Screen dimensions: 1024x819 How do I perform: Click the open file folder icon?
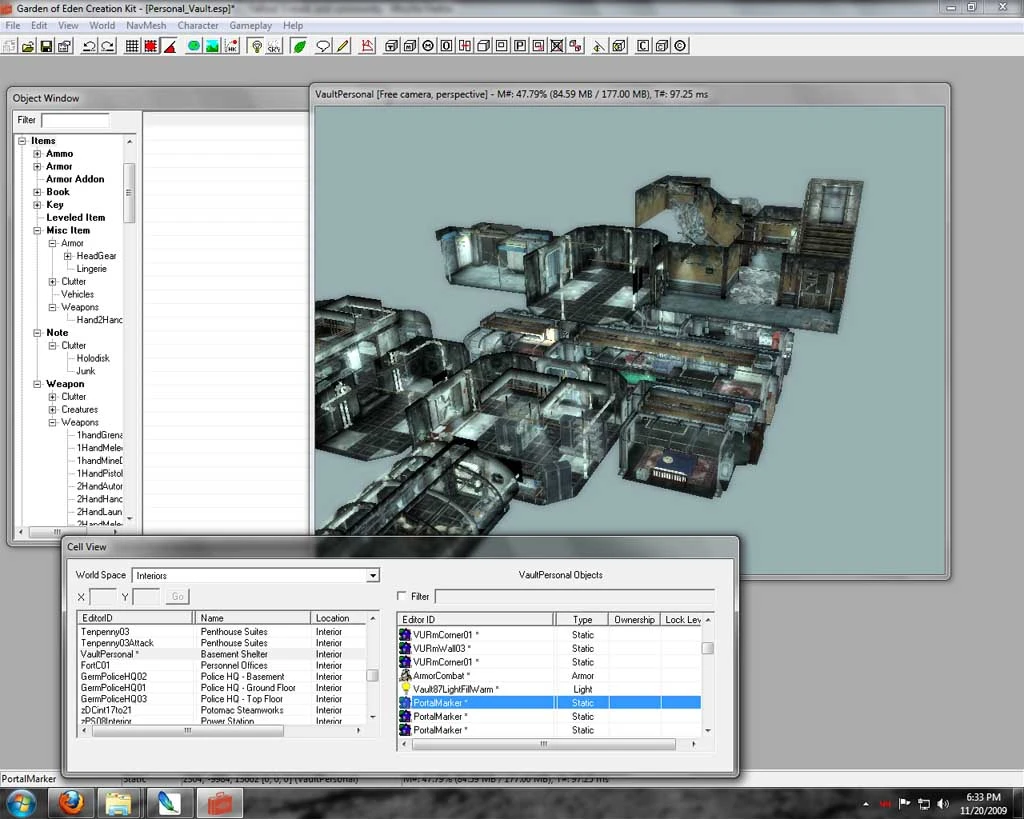tap(27, 46)
